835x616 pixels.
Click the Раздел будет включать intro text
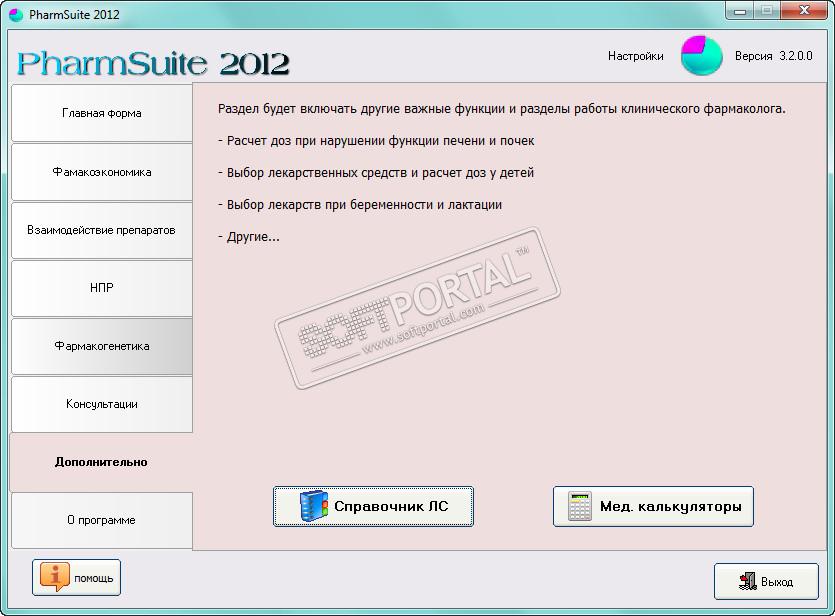[502, 109]
